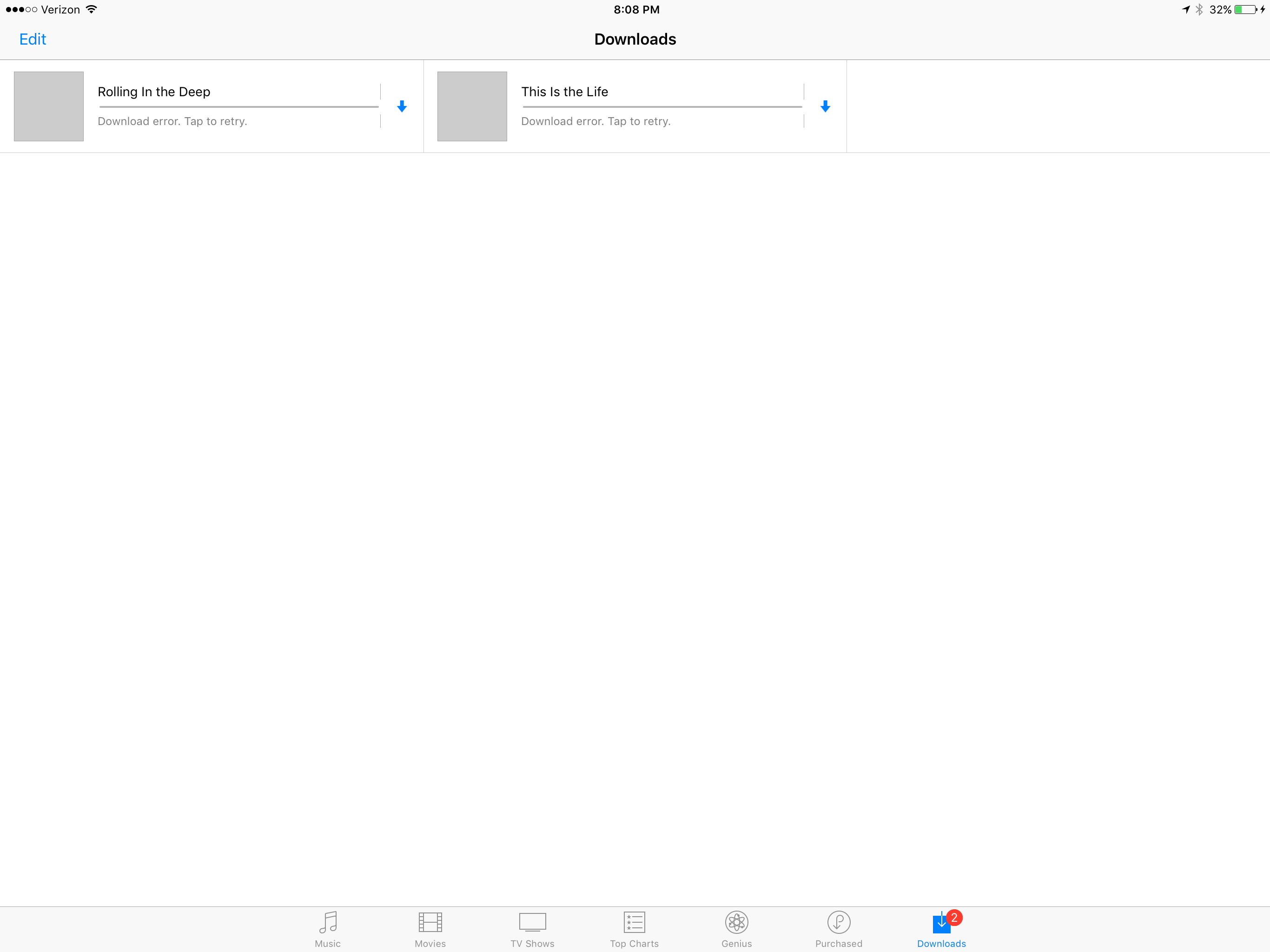The height and width of the screenshot is (952, 1270).
Task: Tap error message under This Is the Life
Action: (x=596, y=121)
